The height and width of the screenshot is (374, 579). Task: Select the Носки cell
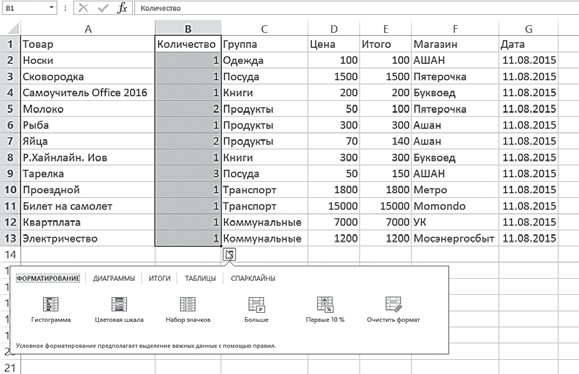pyautogui.click(x=88, y=60)
